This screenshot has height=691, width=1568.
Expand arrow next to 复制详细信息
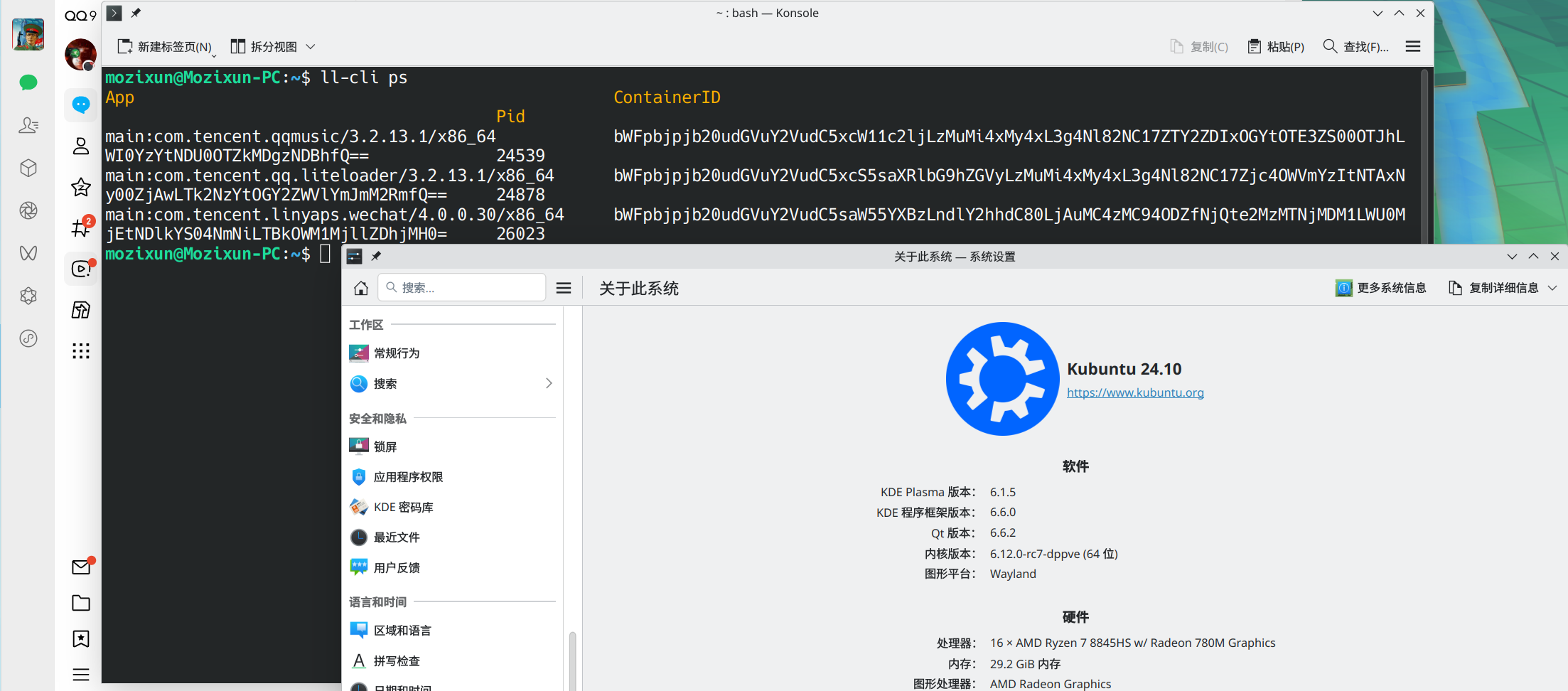tap(1552, 288)
